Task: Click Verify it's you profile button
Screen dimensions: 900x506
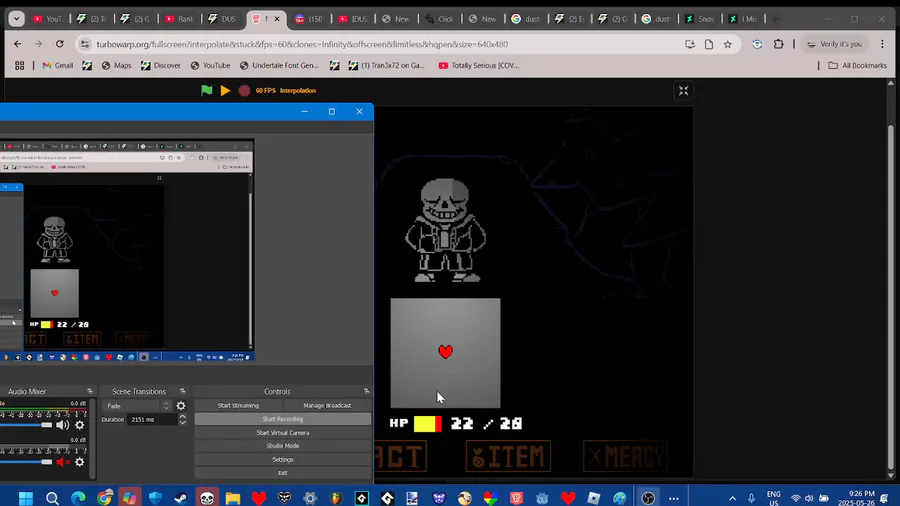Action: click(835, 44)
